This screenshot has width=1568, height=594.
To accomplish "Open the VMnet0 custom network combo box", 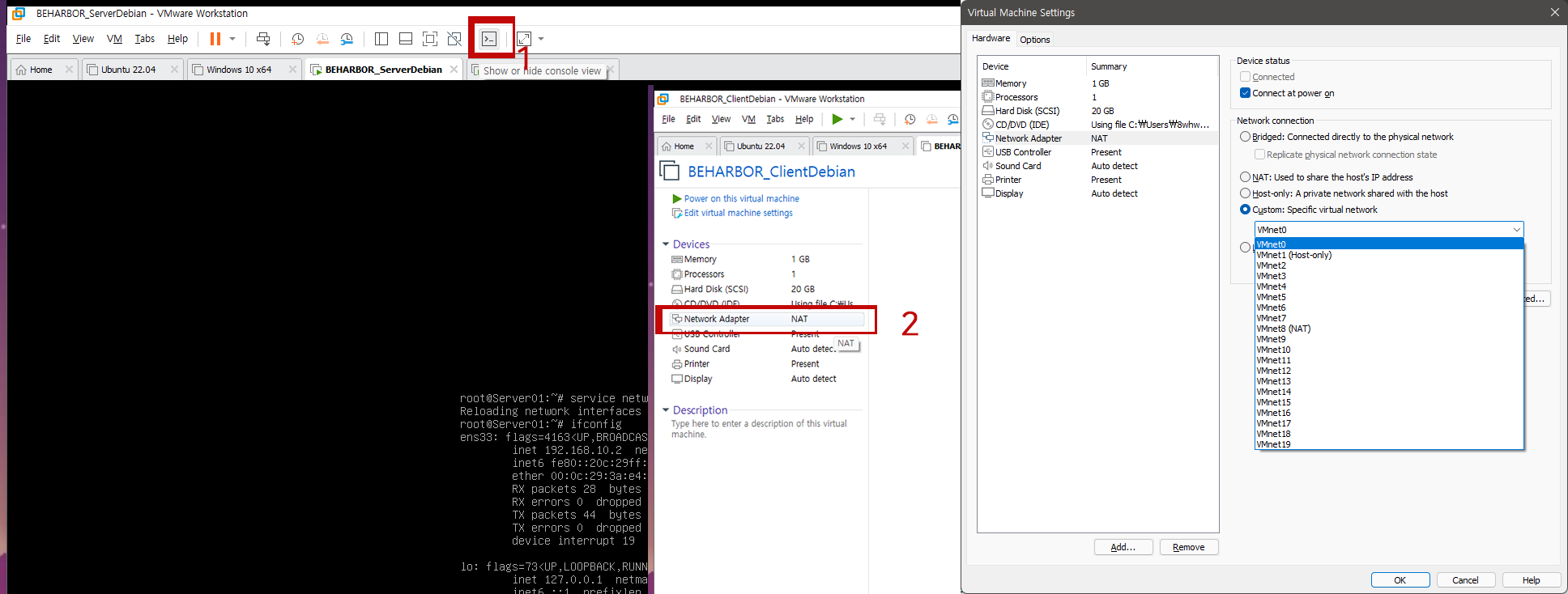I will 1389,230.
